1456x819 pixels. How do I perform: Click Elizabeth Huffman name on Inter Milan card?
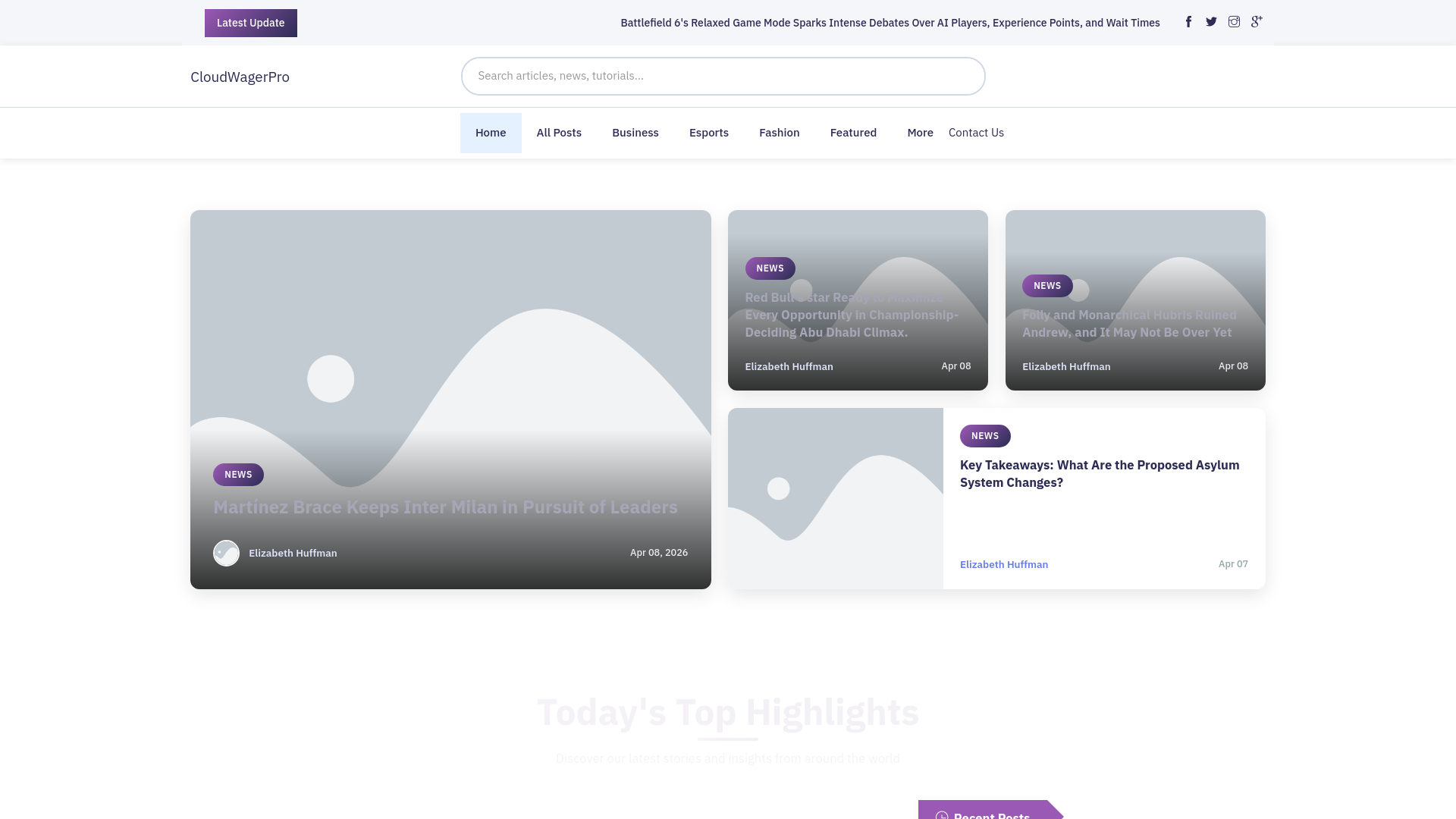293,553
